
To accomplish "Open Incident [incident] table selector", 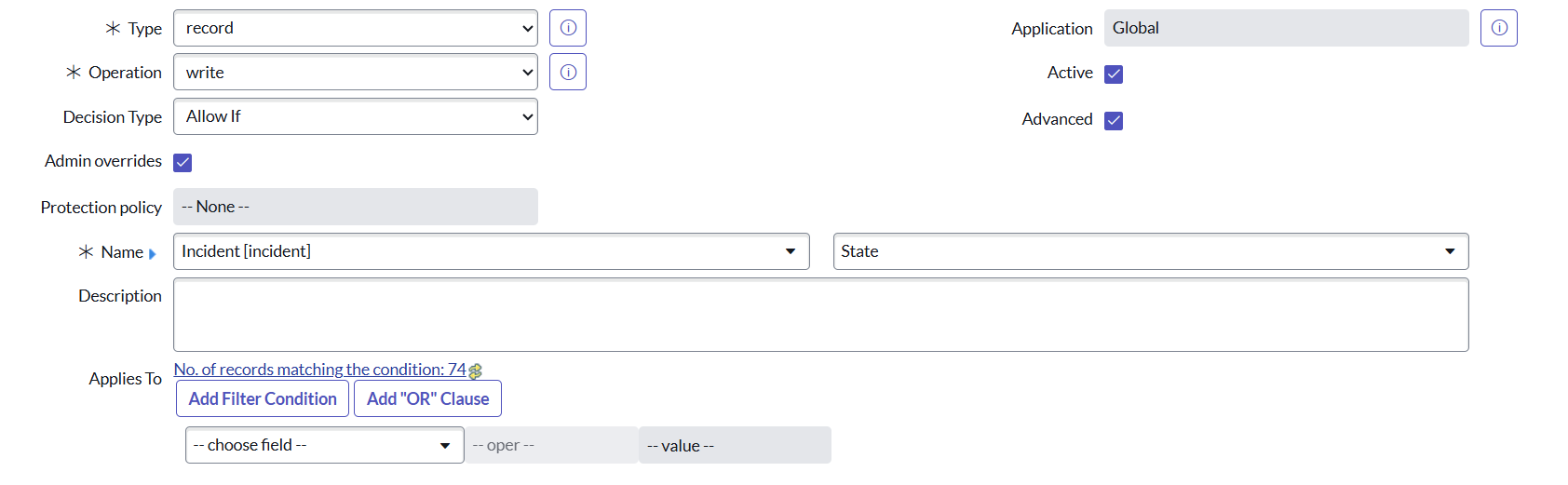I will (x=491, y=251).
